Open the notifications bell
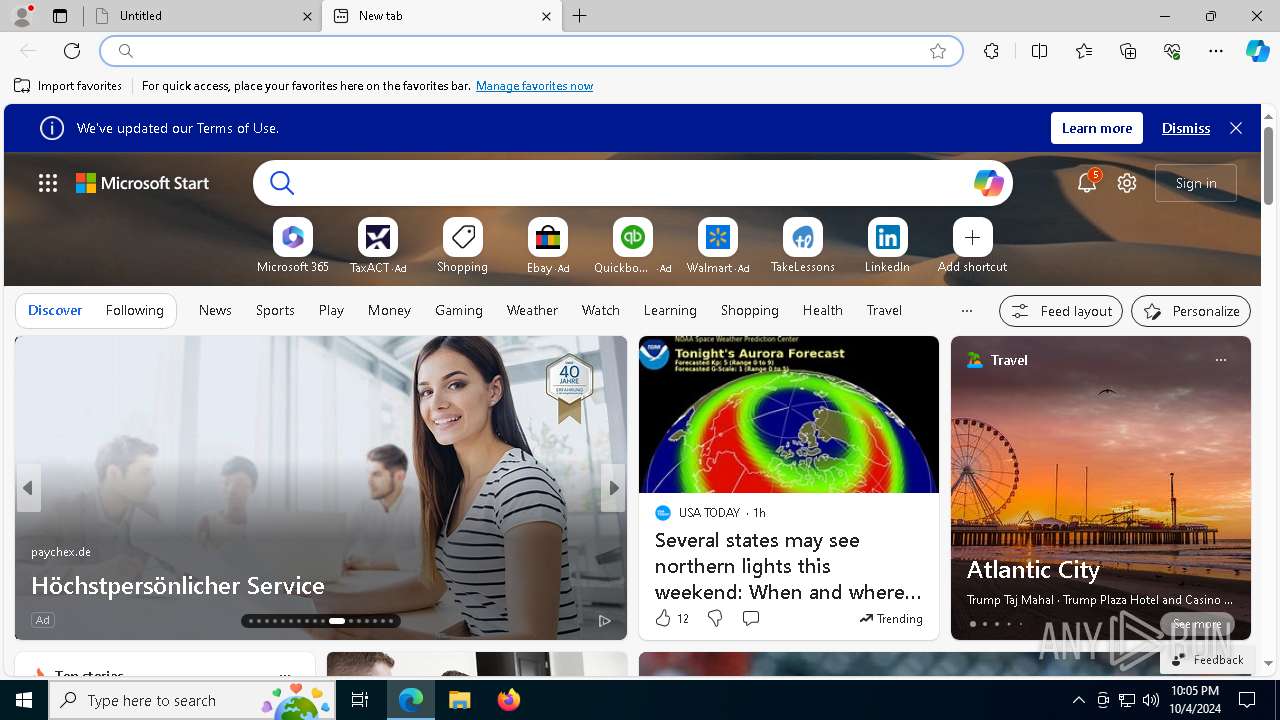Image resolution: width=1280 pixels, height=720 pixels. click(x=1087, y=183)
